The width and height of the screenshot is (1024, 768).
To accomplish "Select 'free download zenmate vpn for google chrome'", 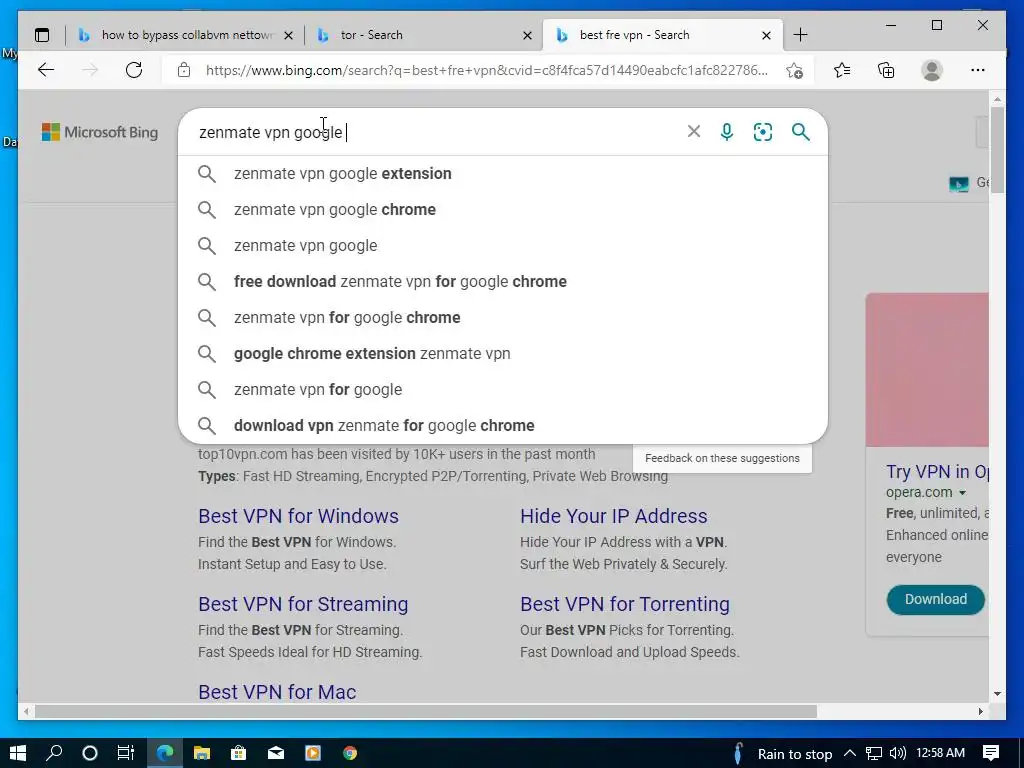I will 503,281.
